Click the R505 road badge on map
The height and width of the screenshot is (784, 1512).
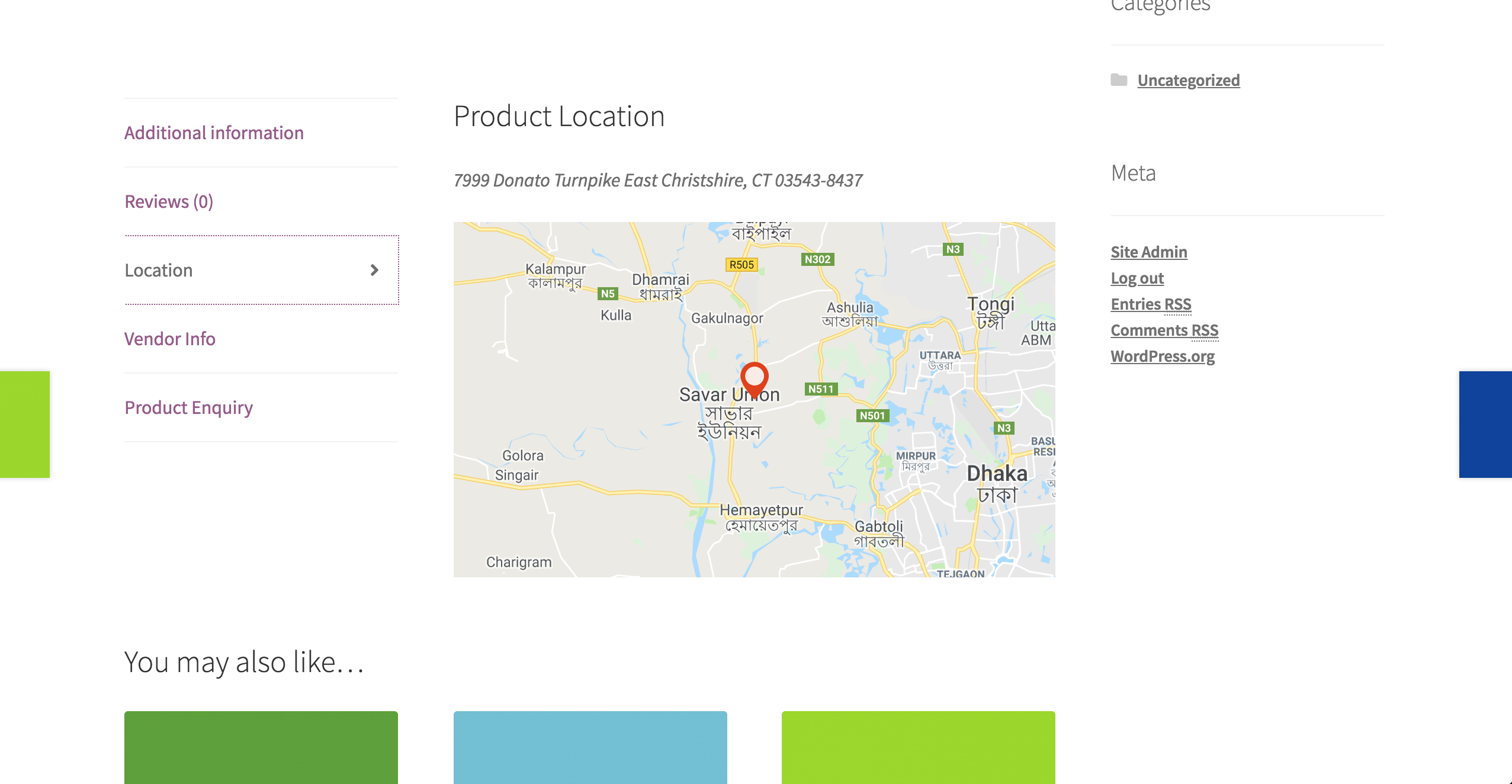click(x=741, y=265)
